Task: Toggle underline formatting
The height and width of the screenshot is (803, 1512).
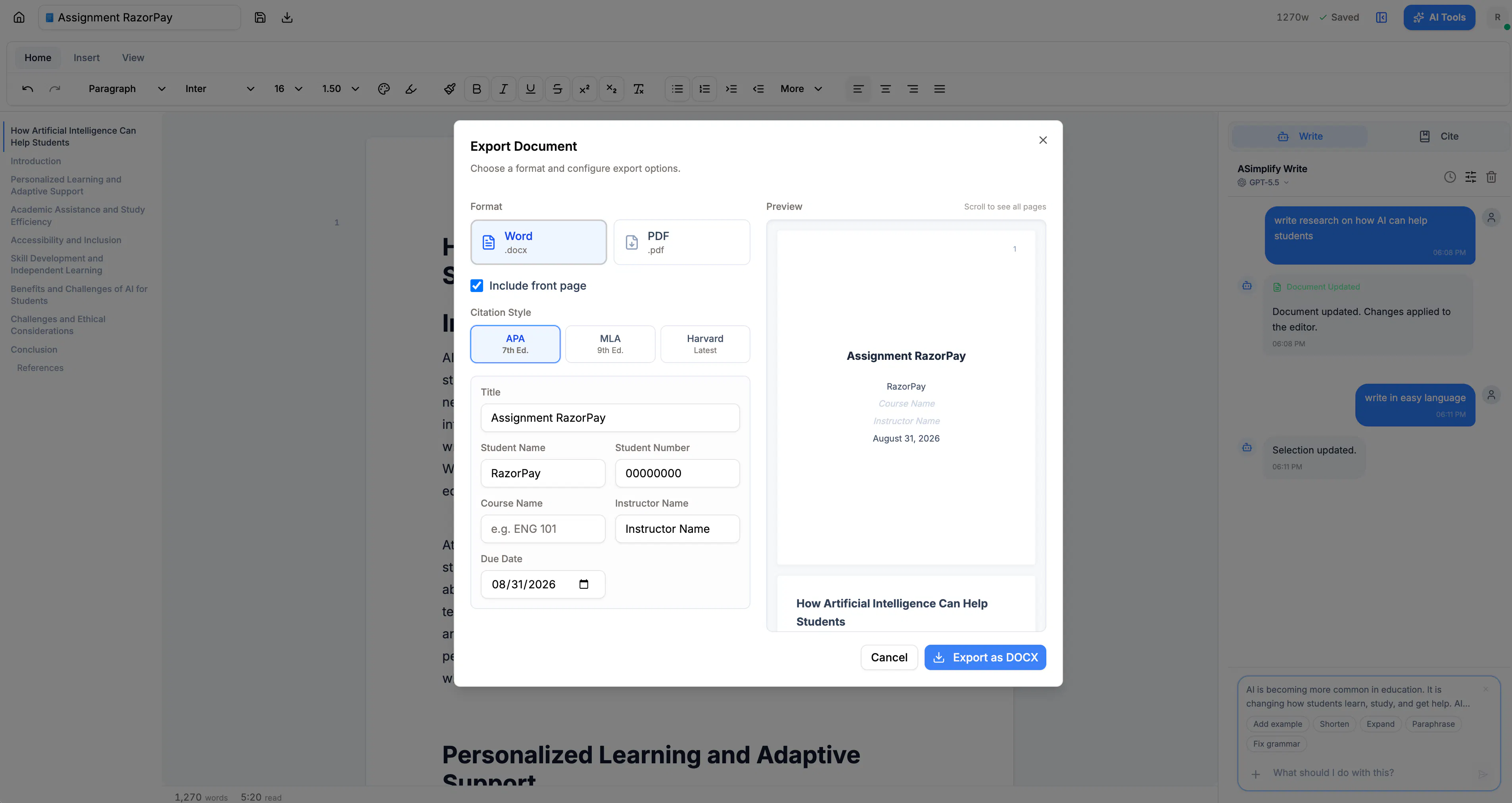Action: point(531,88)
